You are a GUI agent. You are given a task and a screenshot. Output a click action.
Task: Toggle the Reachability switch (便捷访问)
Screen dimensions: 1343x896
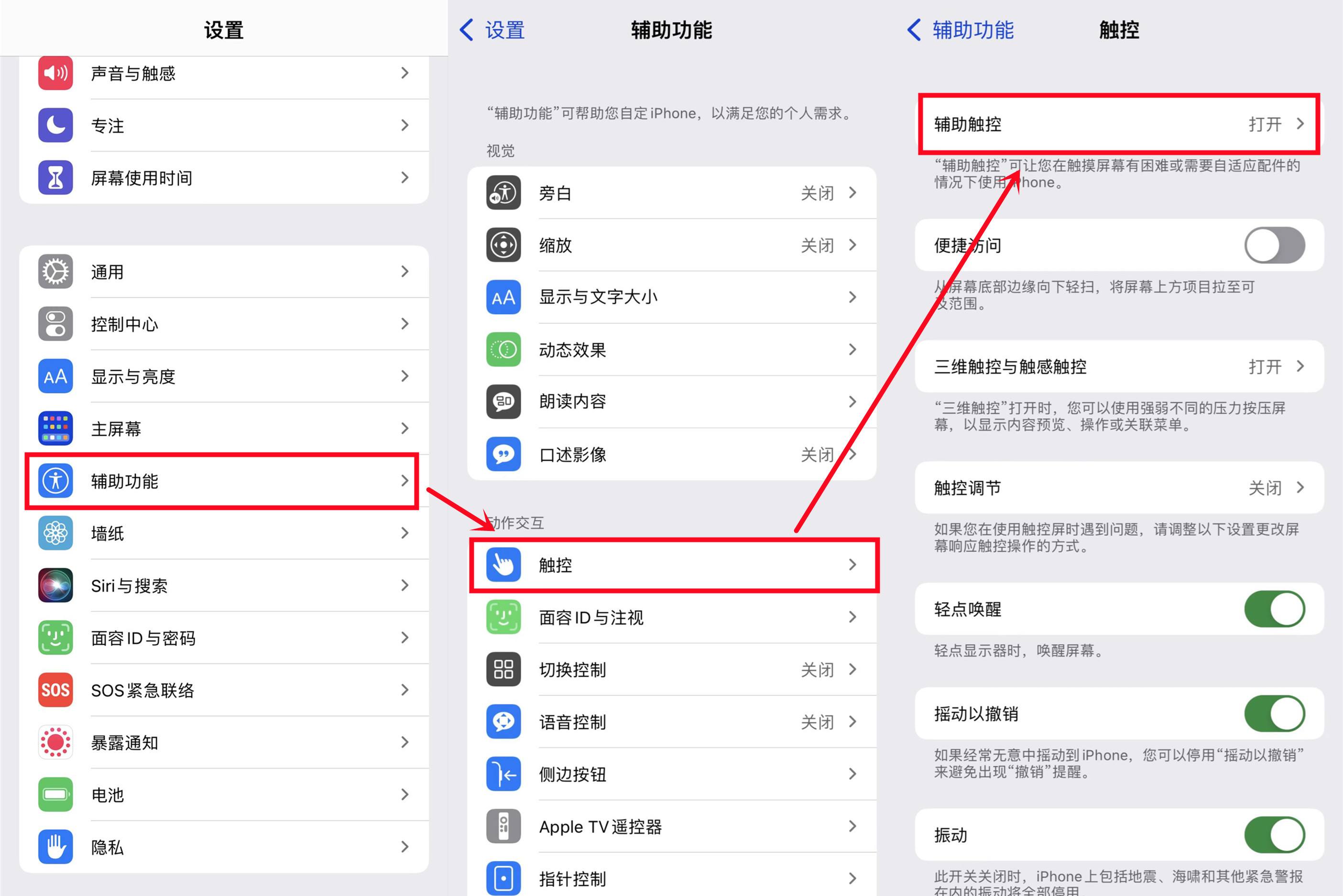[1275, 246]
